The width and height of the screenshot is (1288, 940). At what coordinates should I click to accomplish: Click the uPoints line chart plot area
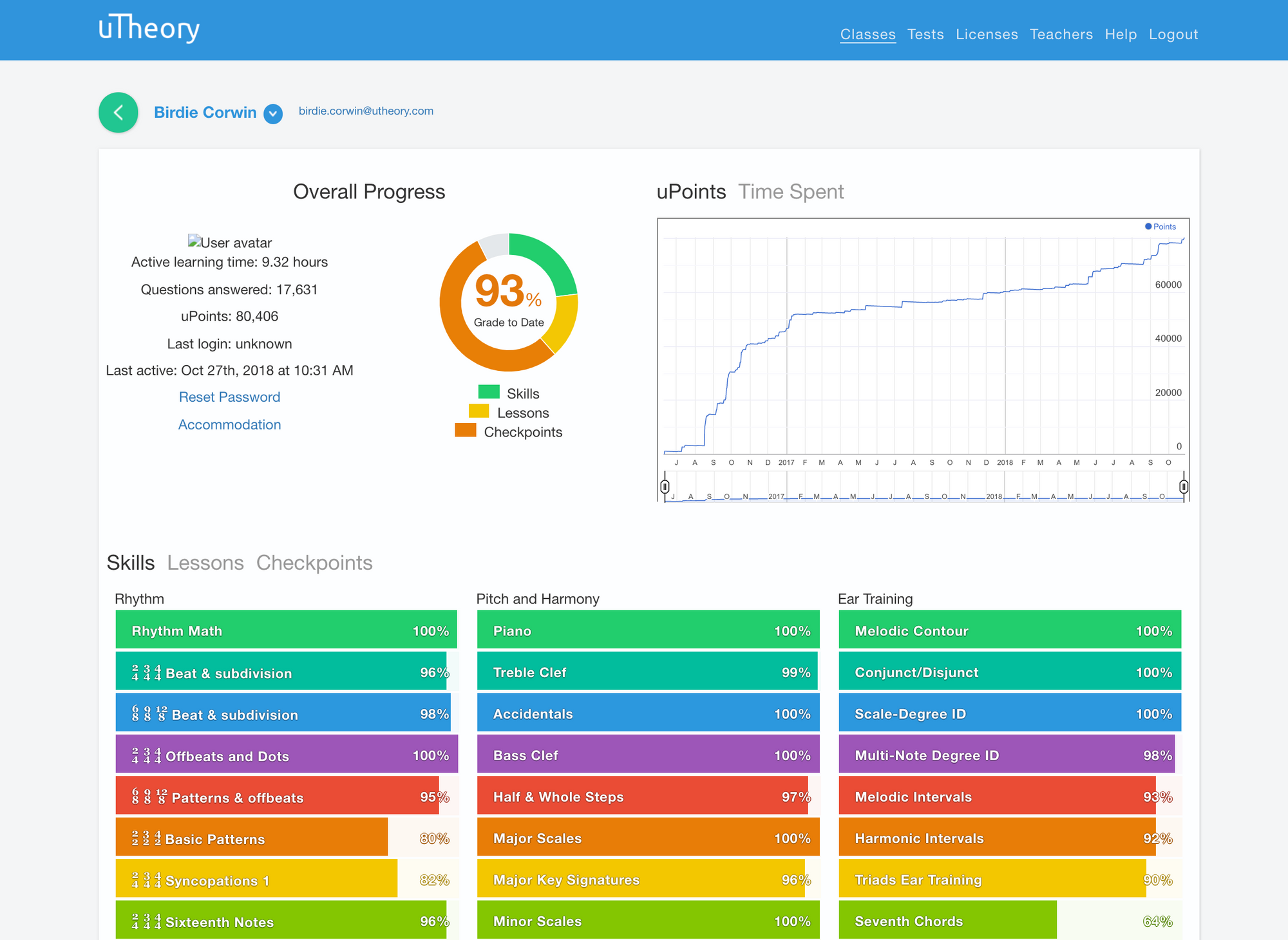pos(923,346)
